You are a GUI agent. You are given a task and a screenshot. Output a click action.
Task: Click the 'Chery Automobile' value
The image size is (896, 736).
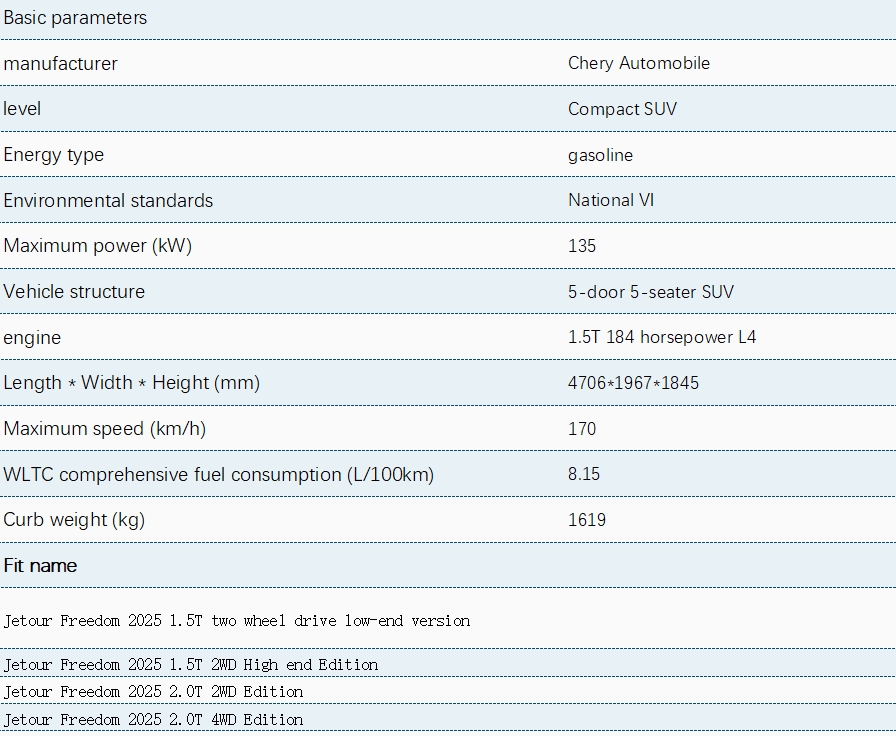click(x=639, y=63)
